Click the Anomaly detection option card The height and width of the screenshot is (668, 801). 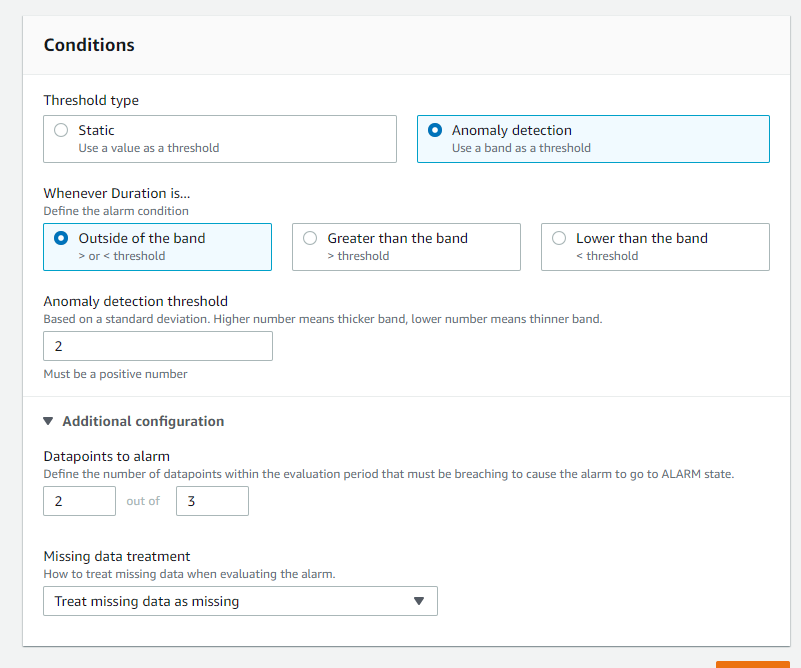tap(592, 138)
